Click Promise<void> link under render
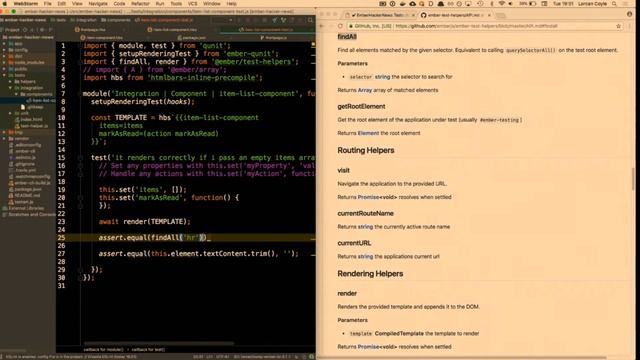640x360 pixels. [377, 347]
